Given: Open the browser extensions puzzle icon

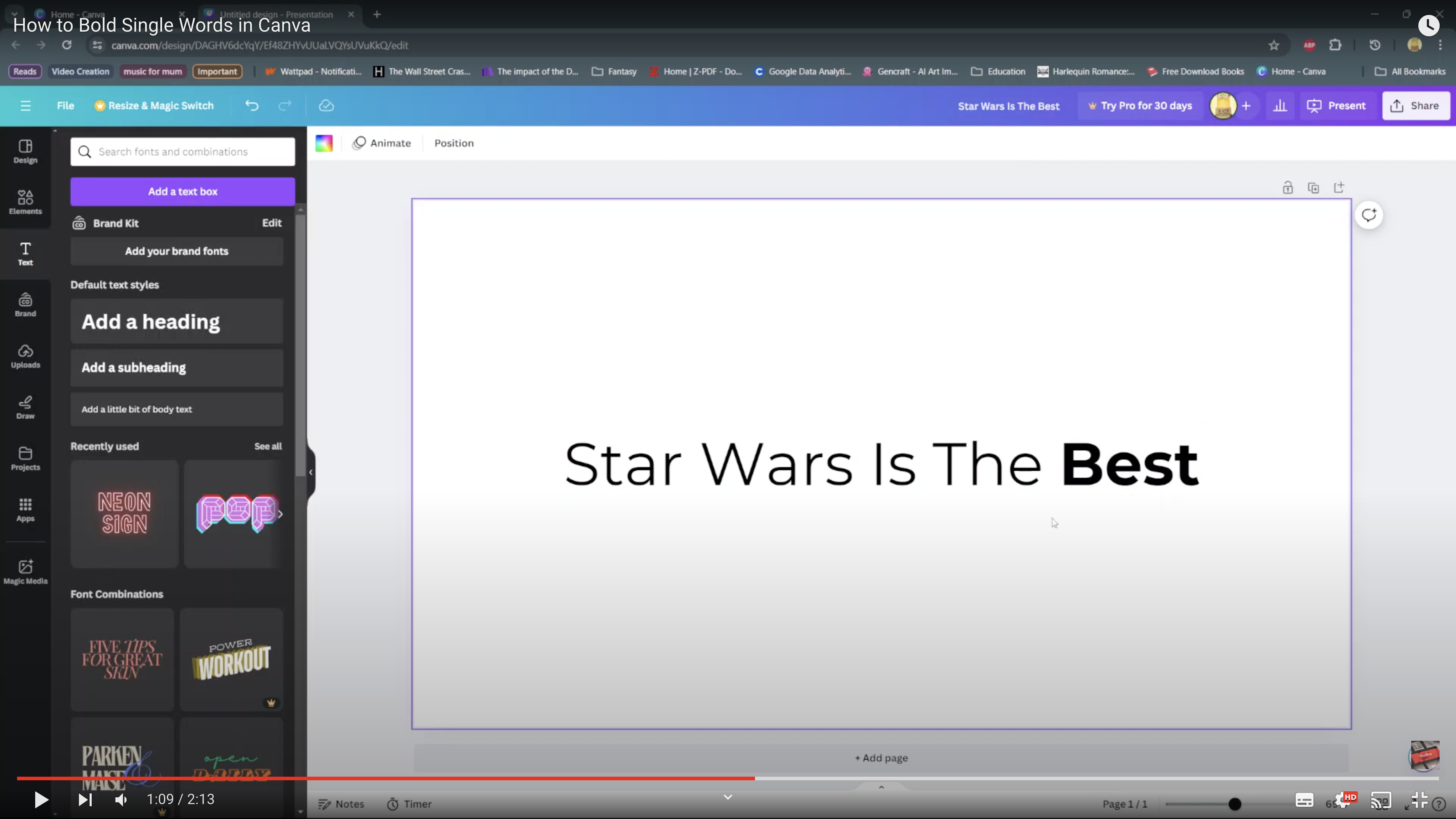Looking at the screenshot, I should (1335, 45).
